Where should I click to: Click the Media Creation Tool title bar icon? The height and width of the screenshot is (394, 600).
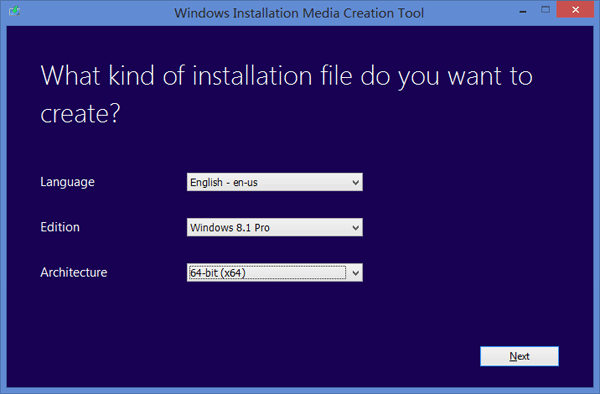click(15, 11)
